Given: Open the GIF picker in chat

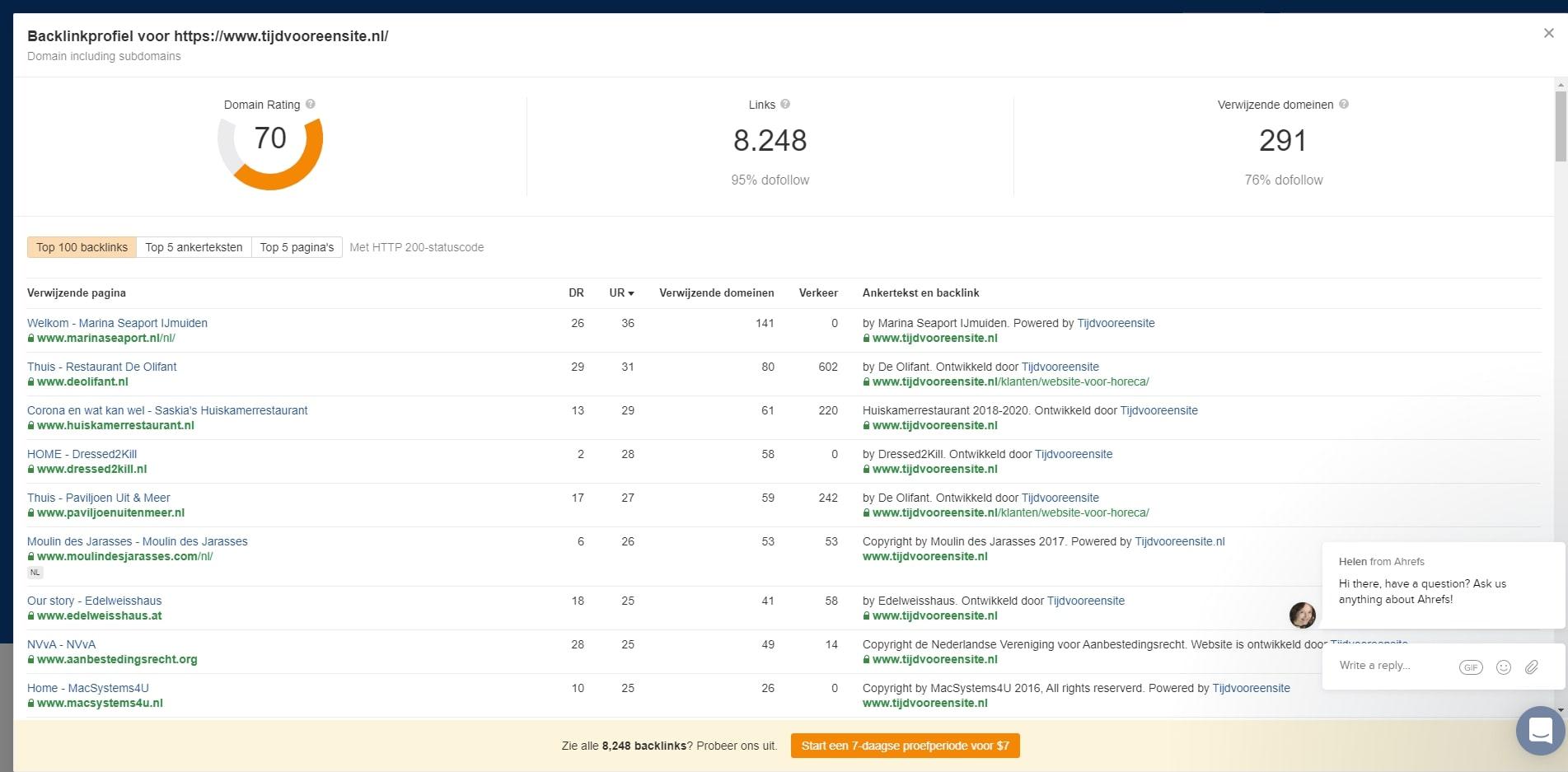Looking at the screenshot, I should click(1471, 667).
